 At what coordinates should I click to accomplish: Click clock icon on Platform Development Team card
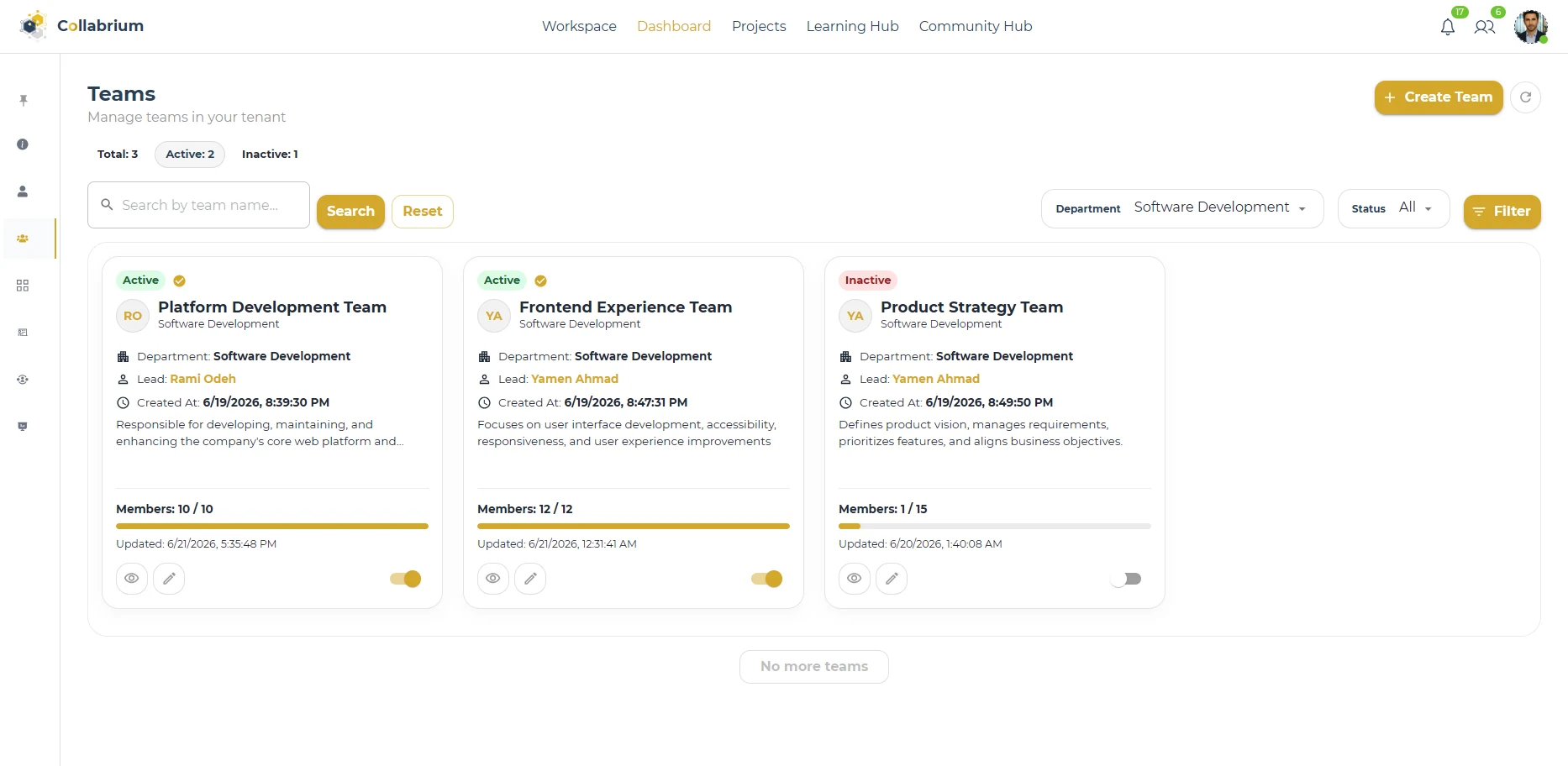123,402
